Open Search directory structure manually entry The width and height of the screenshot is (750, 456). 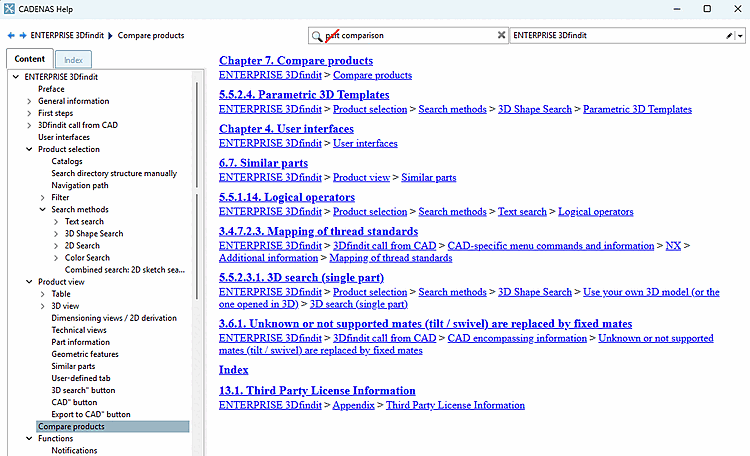[114, 173]
